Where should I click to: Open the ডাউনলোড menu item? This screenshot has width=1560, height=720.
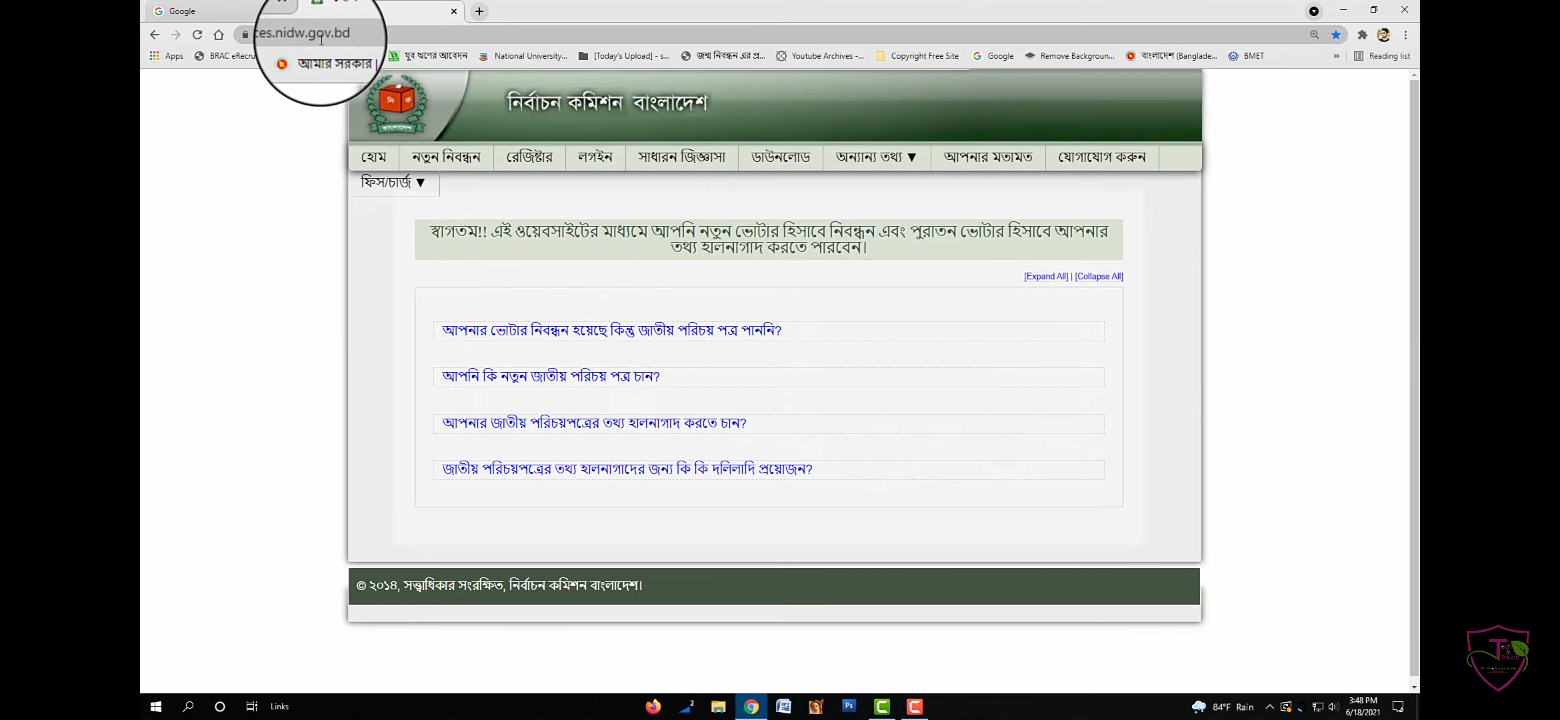pos(781,157)
